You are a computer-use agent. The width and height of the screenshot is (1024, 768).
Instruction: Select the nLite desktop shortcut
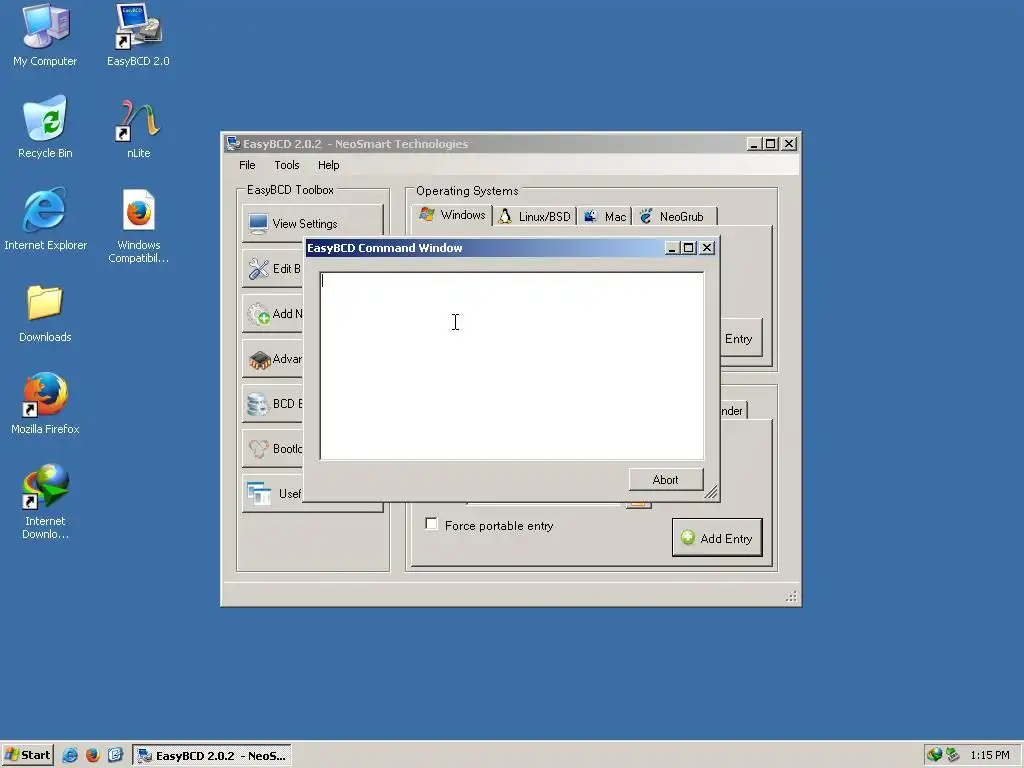(x=138, y=128)
